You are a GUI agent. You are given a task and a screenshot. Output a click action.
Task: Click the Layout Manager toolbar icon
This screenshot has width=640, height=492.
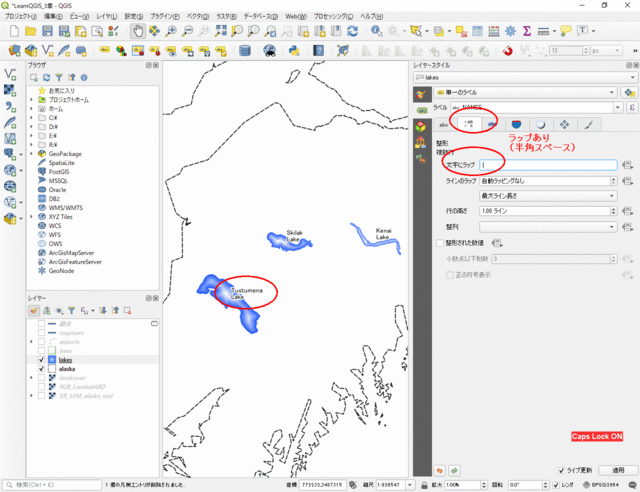97,31
